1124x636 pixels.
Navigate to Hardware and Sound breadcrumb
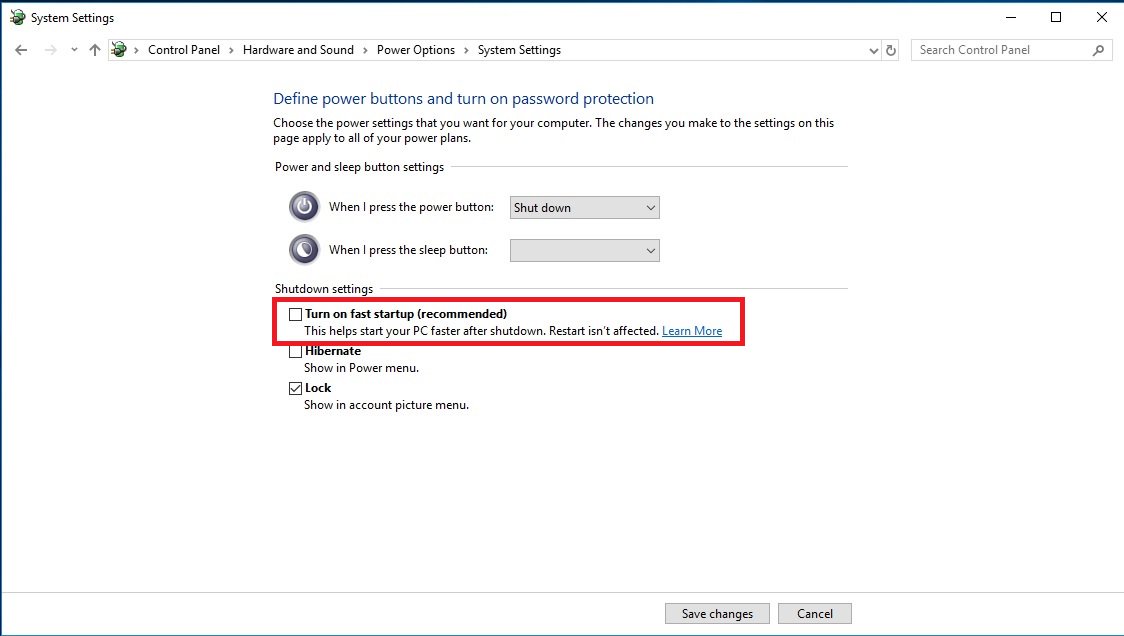click(x=298, y=50)
